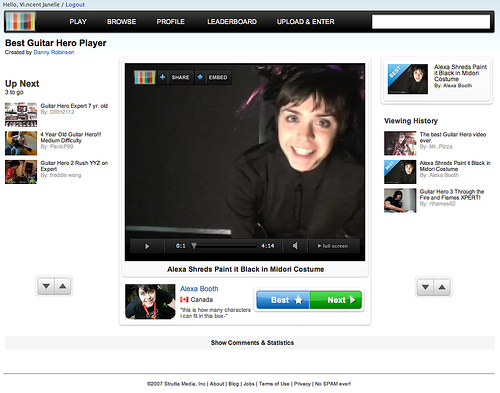Screen dimensions: 500x393
Task: Open top-right Best video thumbnail
Action: point(408,79)
